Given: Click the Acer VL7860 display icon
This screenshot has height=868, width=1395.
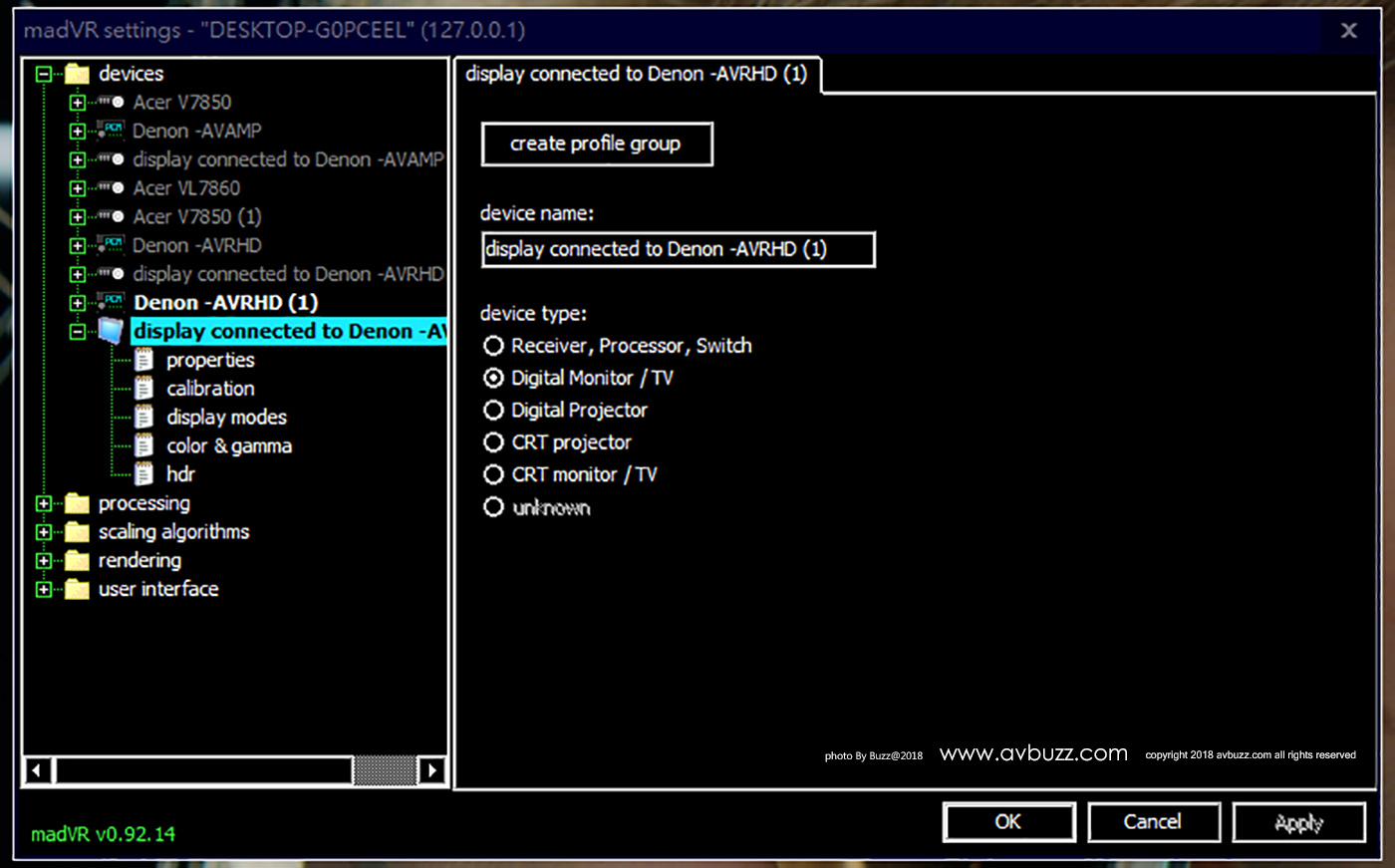Looking at the screenshot, I should coord(111,188).
